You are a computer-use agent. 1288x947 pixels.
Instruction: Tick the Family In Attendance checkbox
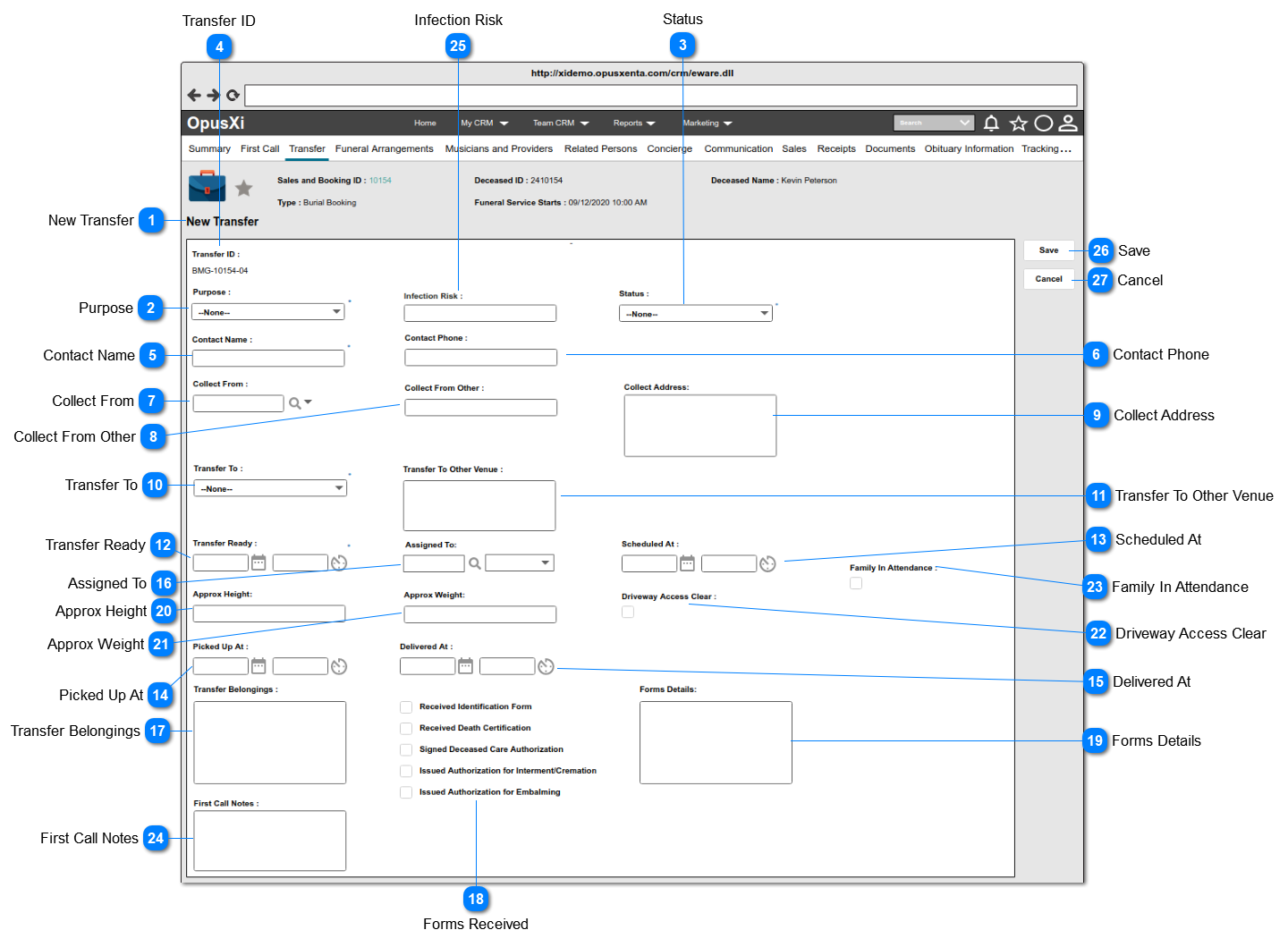pyautogui.click(x=856, y=583)
